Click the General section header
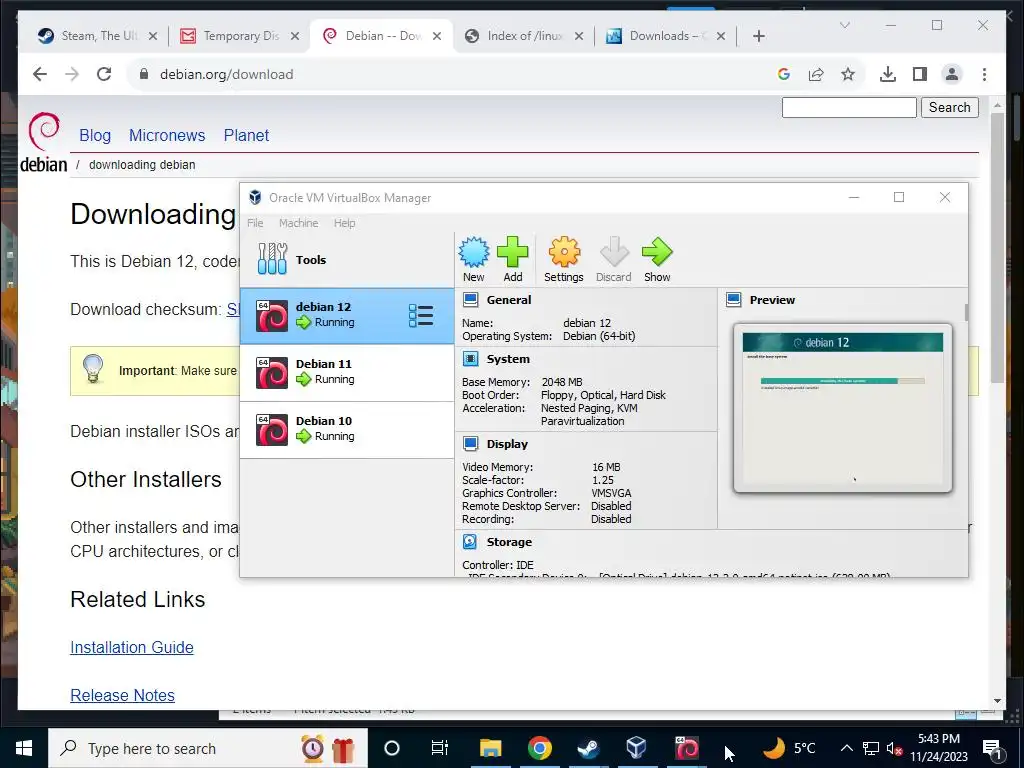Image resolution: width=1024 pixels, height=768 pixels. 508,300
